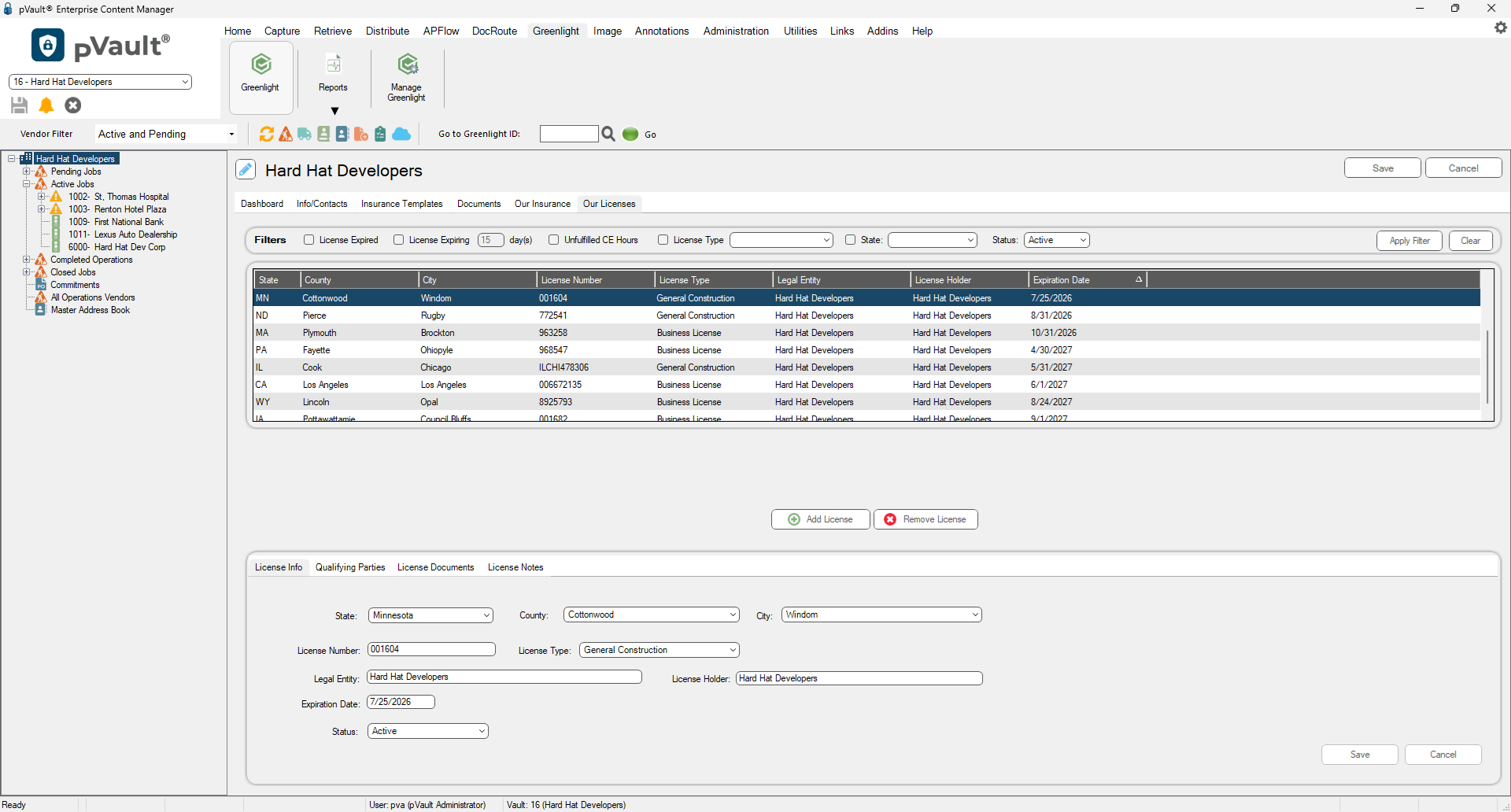The height and width of the screenshot is (812, 1511).
Task: Toggle the License Expired checkbox
Action: click(309, 240)
